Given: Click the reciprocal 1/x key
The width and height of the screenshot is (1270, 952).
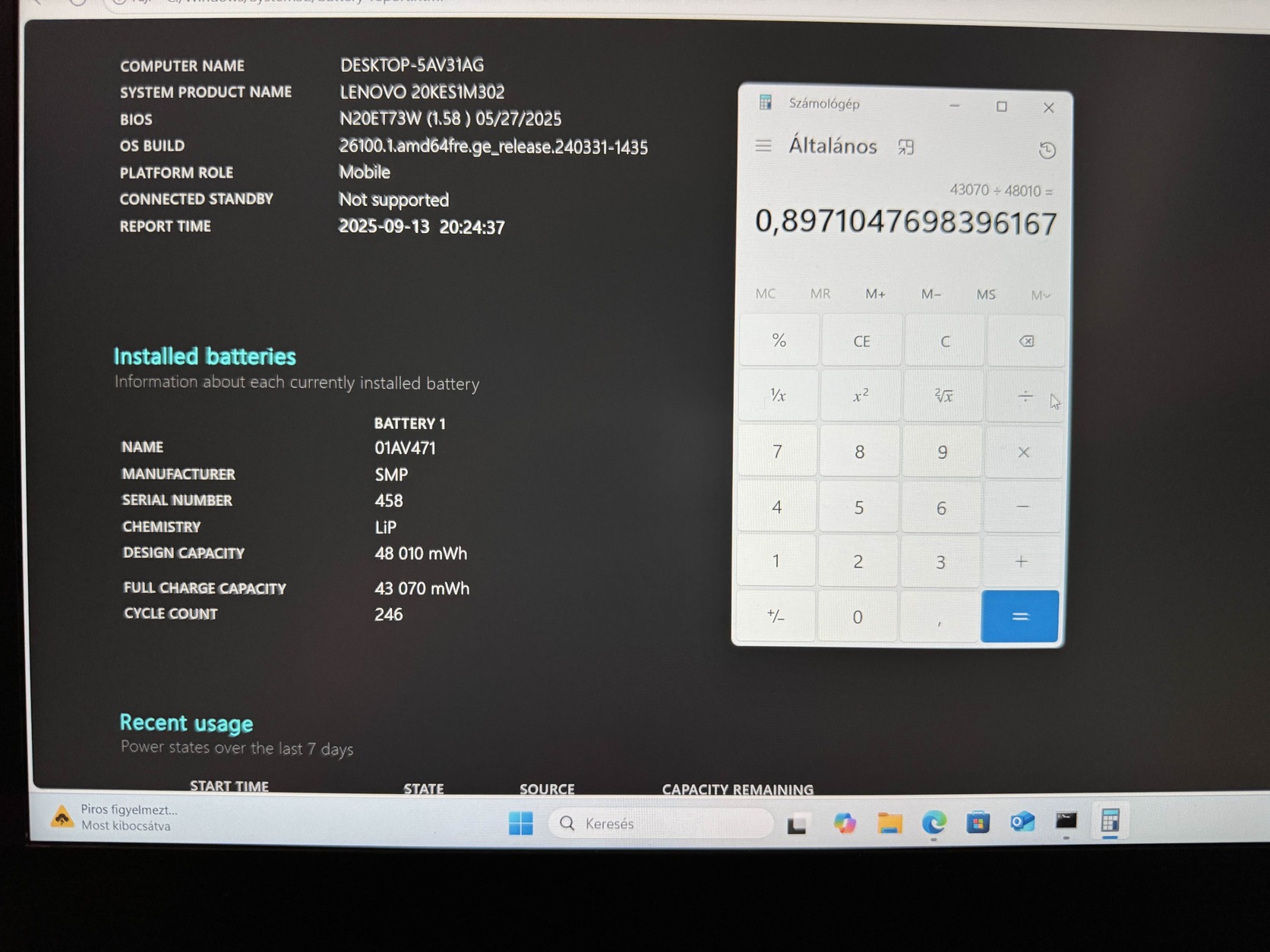Looking at the screenshot, I should click(778, 395).
